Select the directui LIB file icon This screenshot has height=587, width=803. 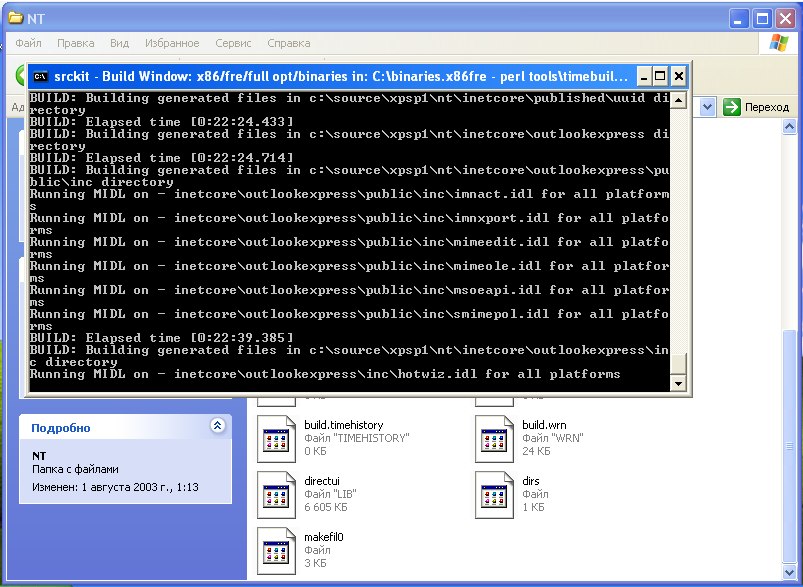(x=277, y=495)
